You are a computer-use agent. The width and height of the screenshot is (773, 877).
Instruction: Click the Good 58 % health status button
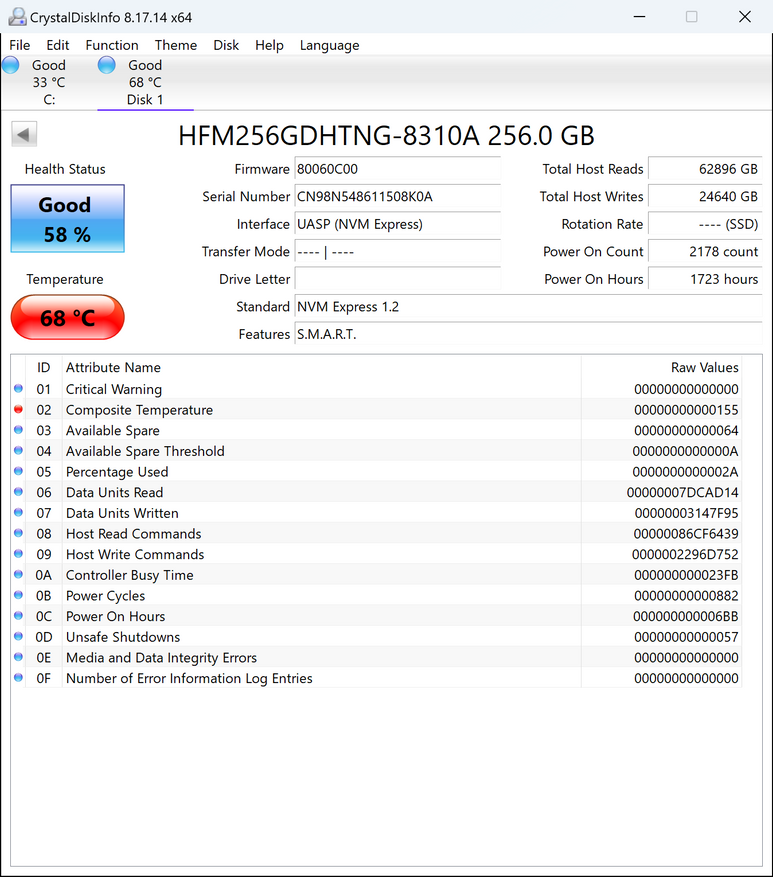click(67, 219)
